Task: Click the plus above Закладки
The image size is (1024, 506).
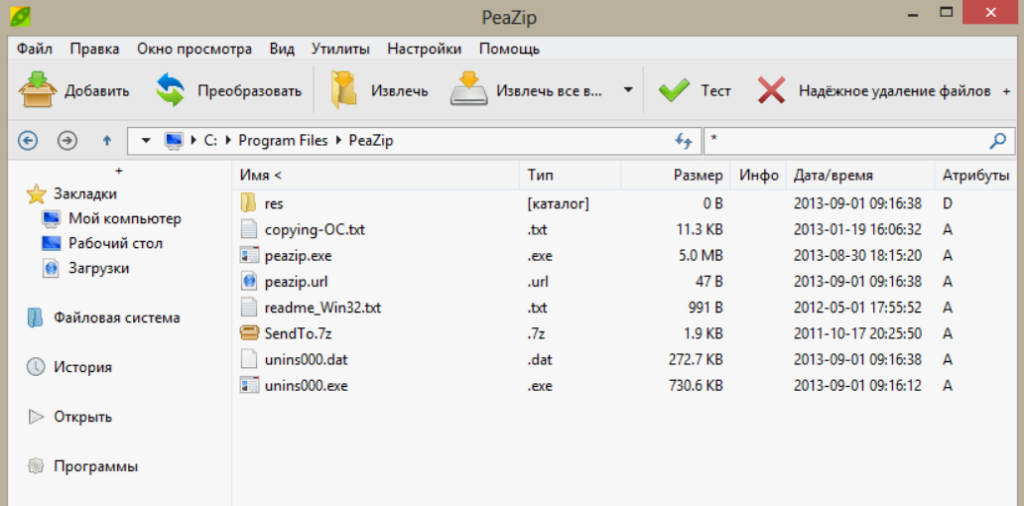Action: [118, 171]
